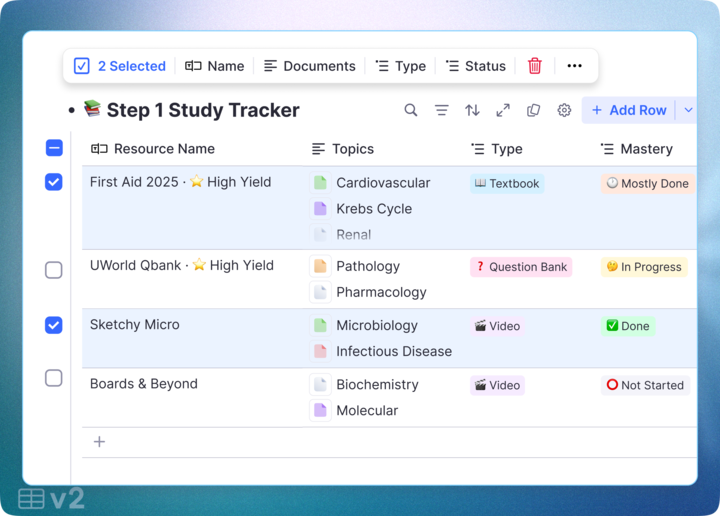Click the Topics column header
The width and height of the screenshot is (720, 516).
click(343, 149)
